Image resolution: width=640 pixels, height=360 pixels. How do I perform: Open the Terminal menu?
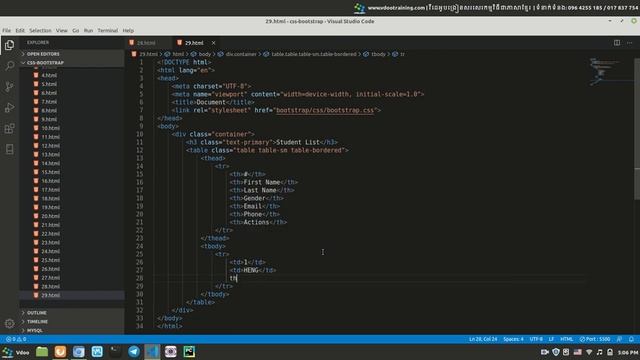(x=107, y=31)
